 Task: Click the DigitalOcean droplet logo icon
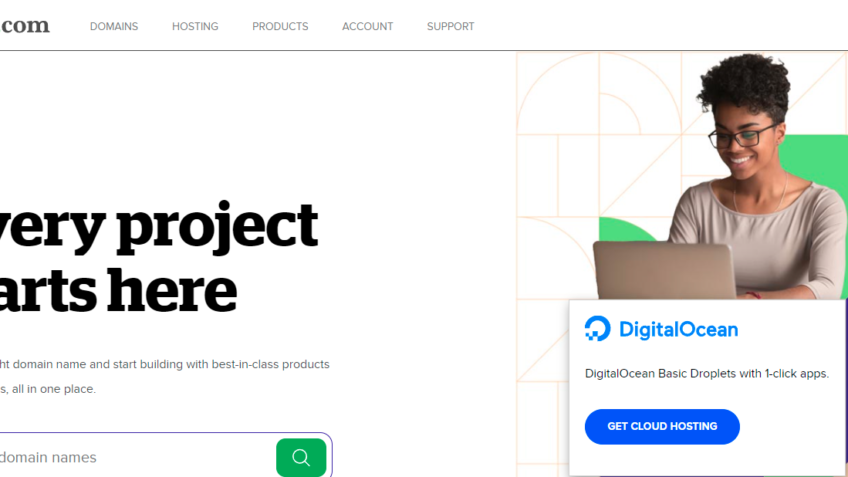click(597, 329)
